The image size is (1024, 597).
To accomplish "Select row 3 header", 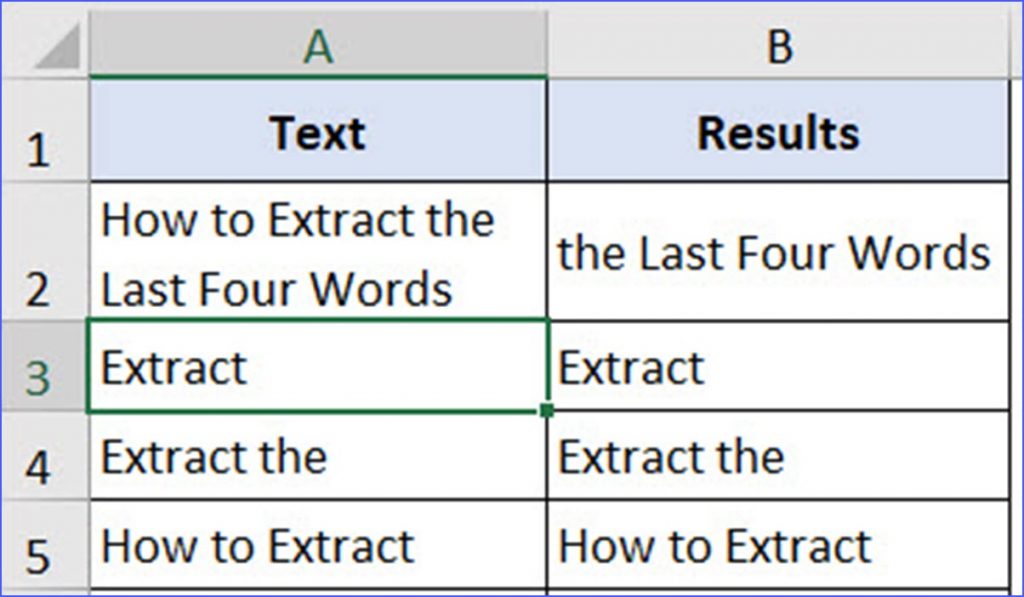I will 44,366.
